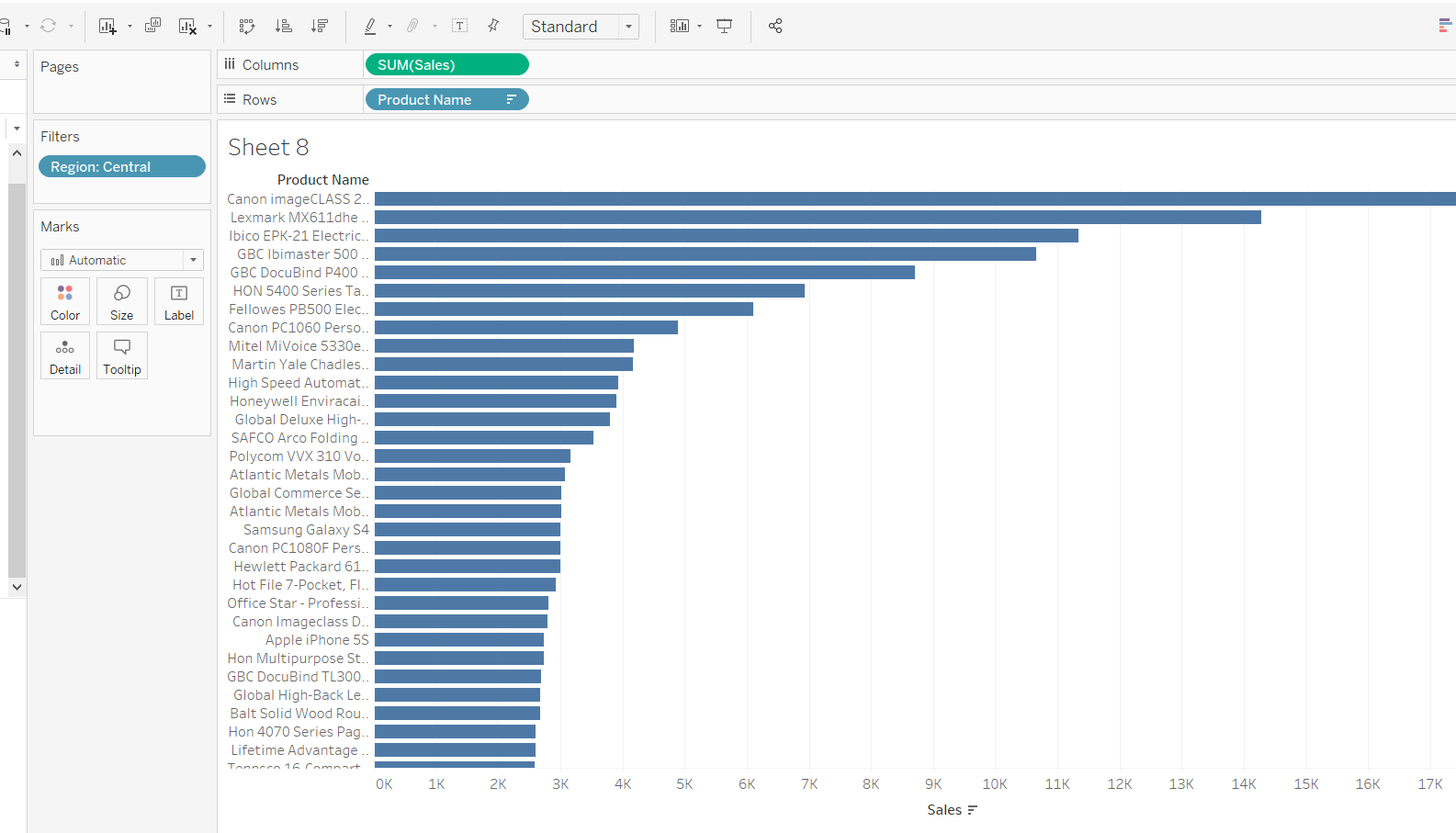Click the Mitel MiVoice 5330e bar
1456x833 pixels.
coord(504,345)
